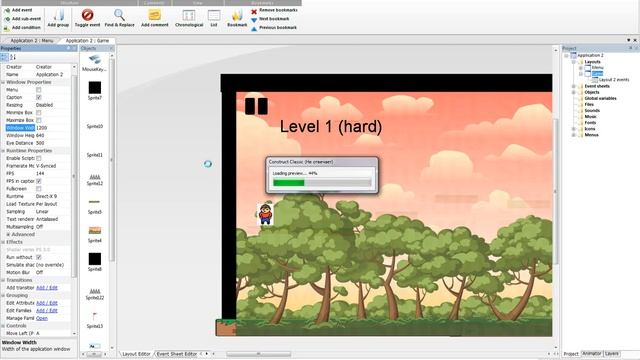This screenshot has width=640, height=360.
Task: Collapse the Transitions section
Action: tap(3, 280)
